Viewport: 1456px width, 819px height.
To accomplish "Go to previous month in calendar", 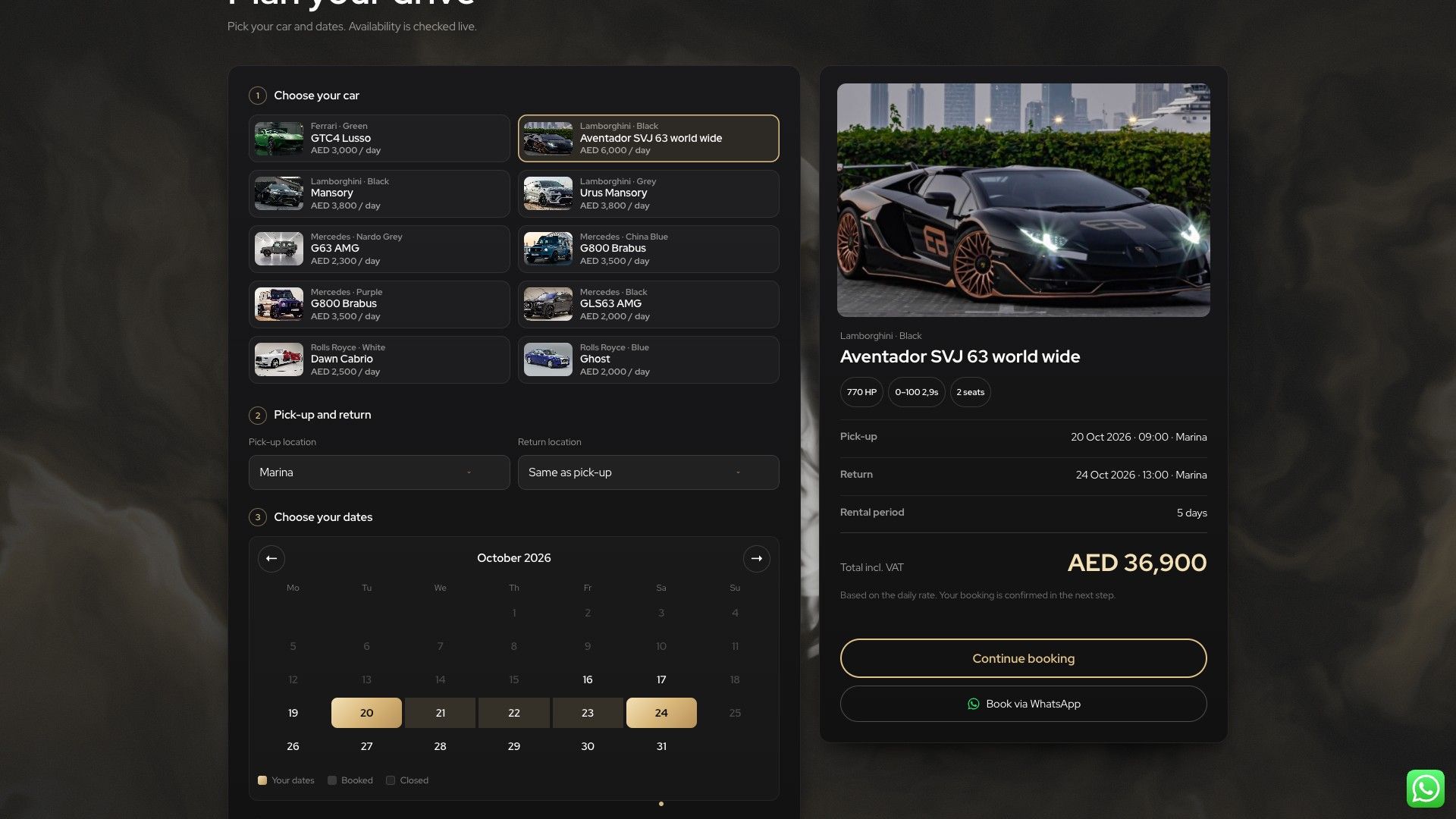I will click(x=271, y=559).
